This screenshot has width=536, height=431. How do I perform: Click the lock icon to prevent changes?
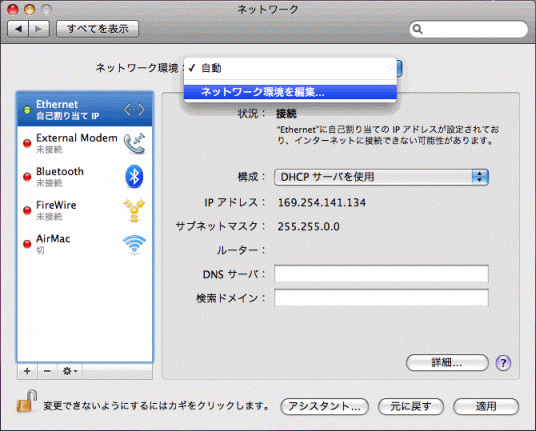click(x=27, y=401)
